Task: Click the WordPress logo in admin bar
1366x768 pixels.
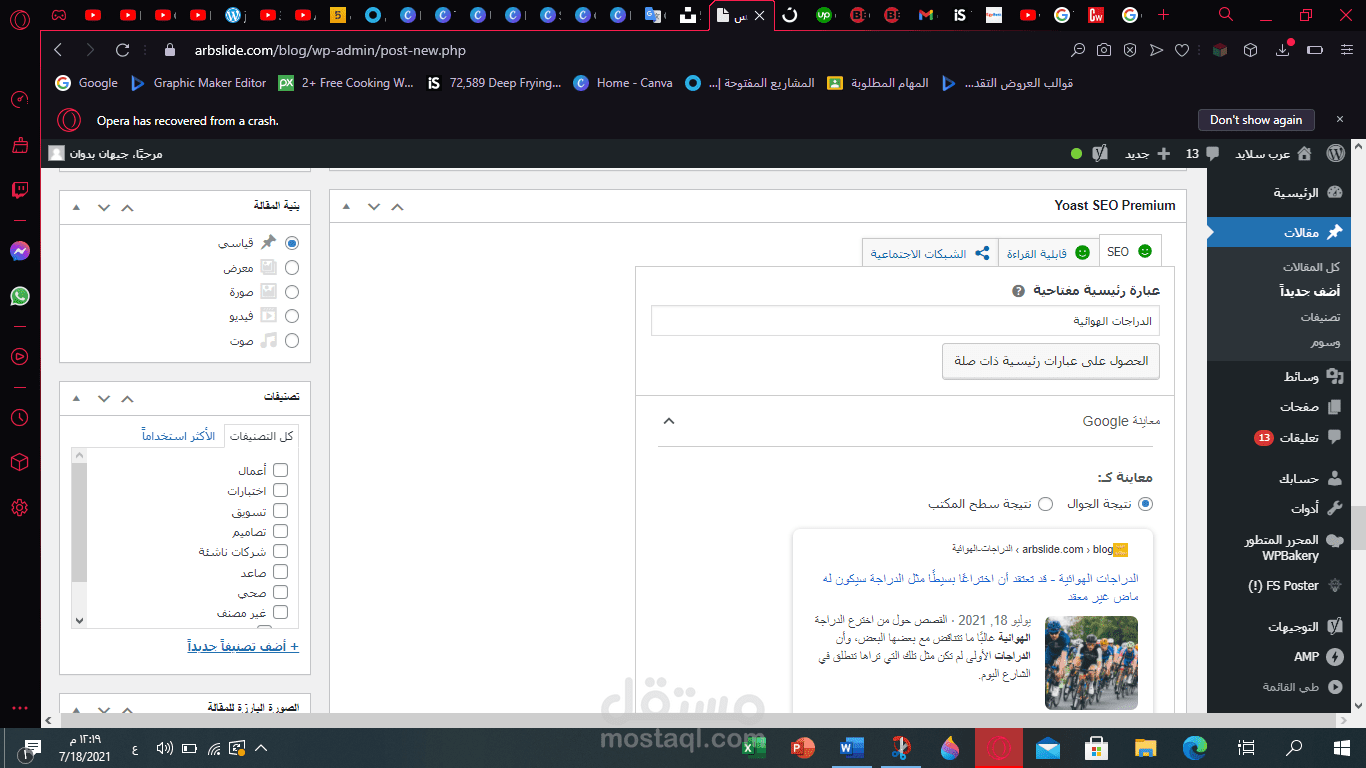Action: [1334, 154]
